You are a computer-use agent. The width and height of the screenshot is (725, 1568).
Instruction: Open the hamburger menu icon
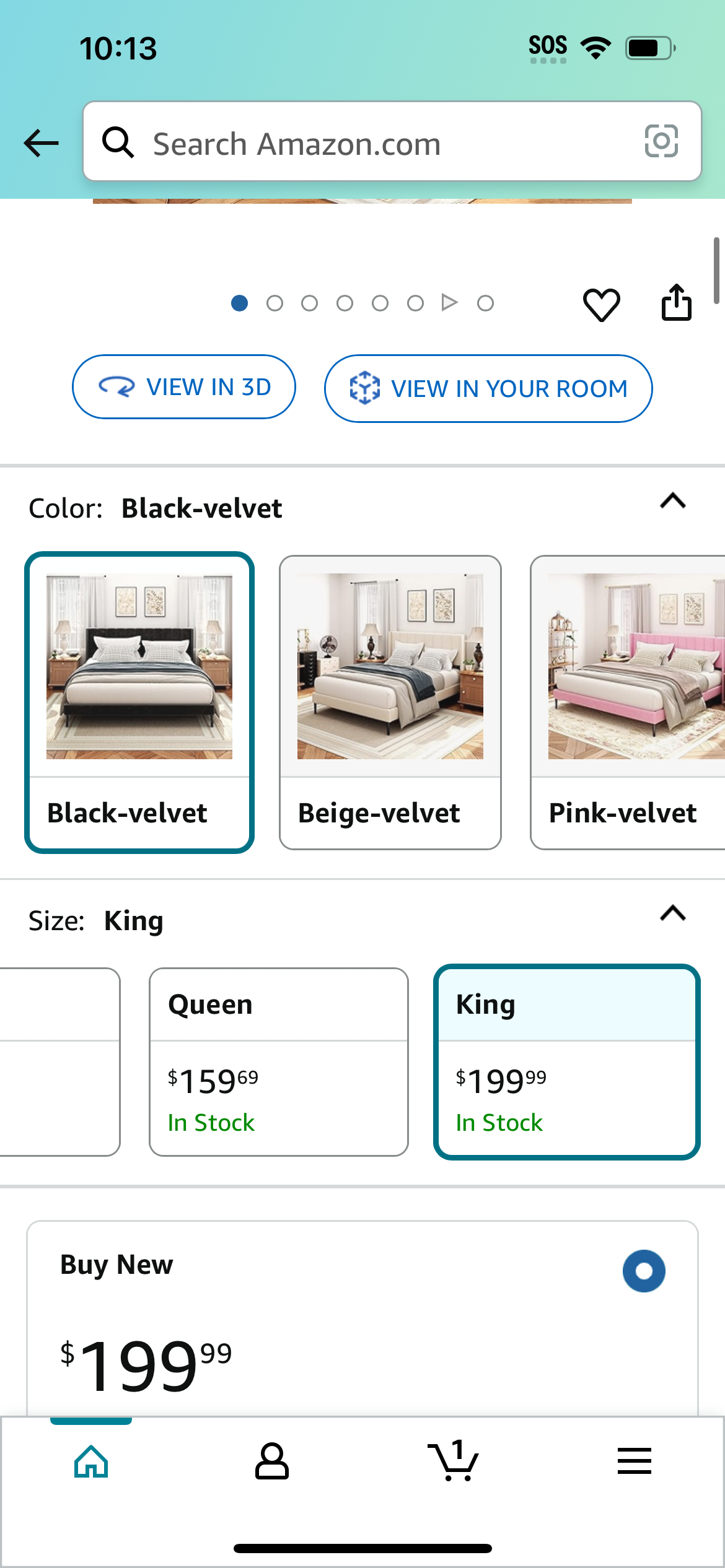point(634,1461)
